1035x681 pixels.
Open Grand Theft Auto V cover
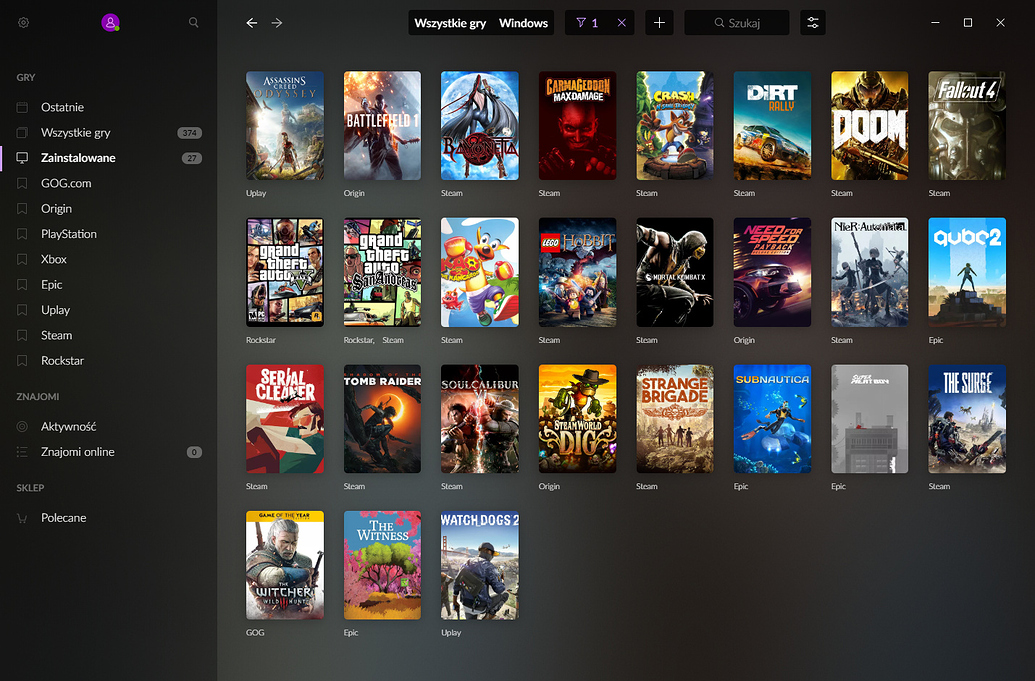pos(284,272)
